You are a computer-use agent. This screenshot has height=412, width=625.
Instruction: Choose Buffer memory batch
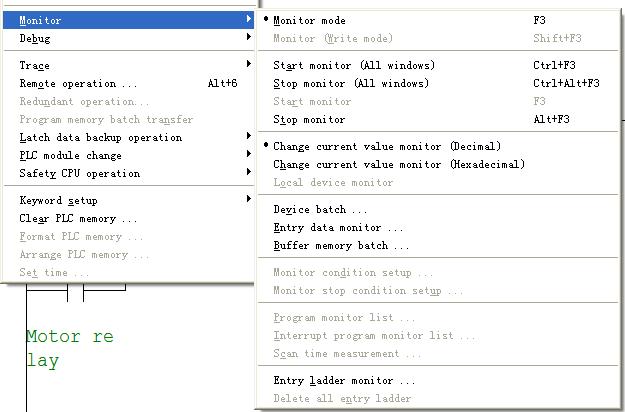click(x=341, y=246)
